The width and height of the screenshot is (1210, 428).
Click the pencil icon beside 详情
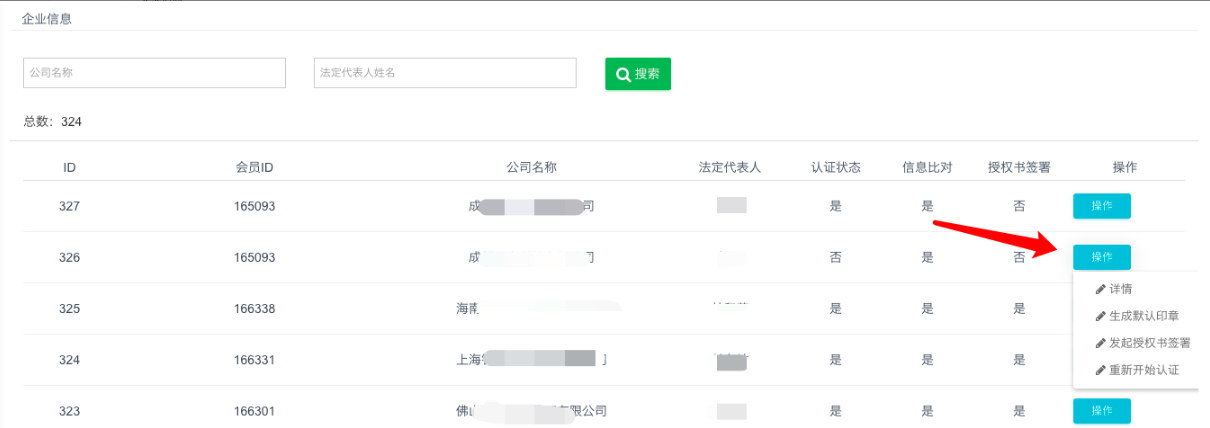1101,289
